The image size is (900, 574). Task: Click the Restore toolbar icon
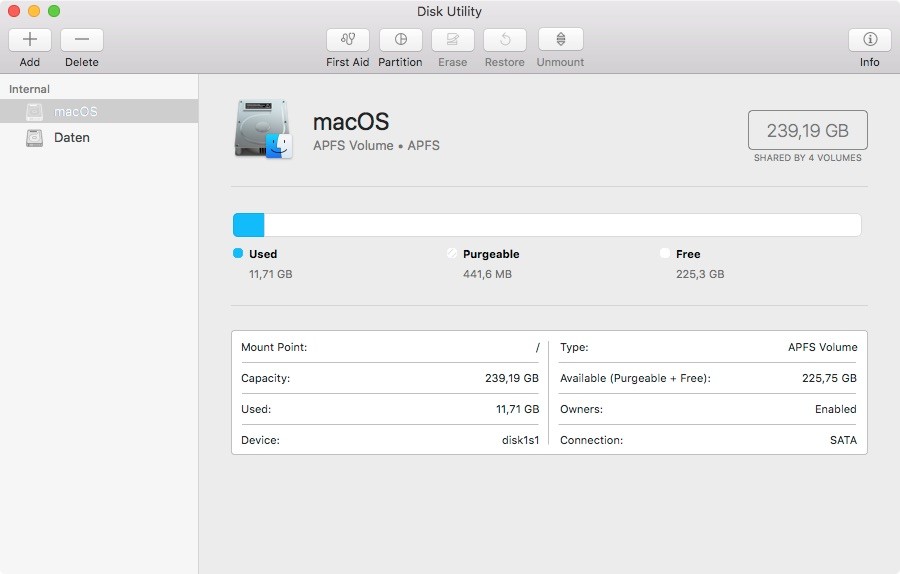[505, 40]
